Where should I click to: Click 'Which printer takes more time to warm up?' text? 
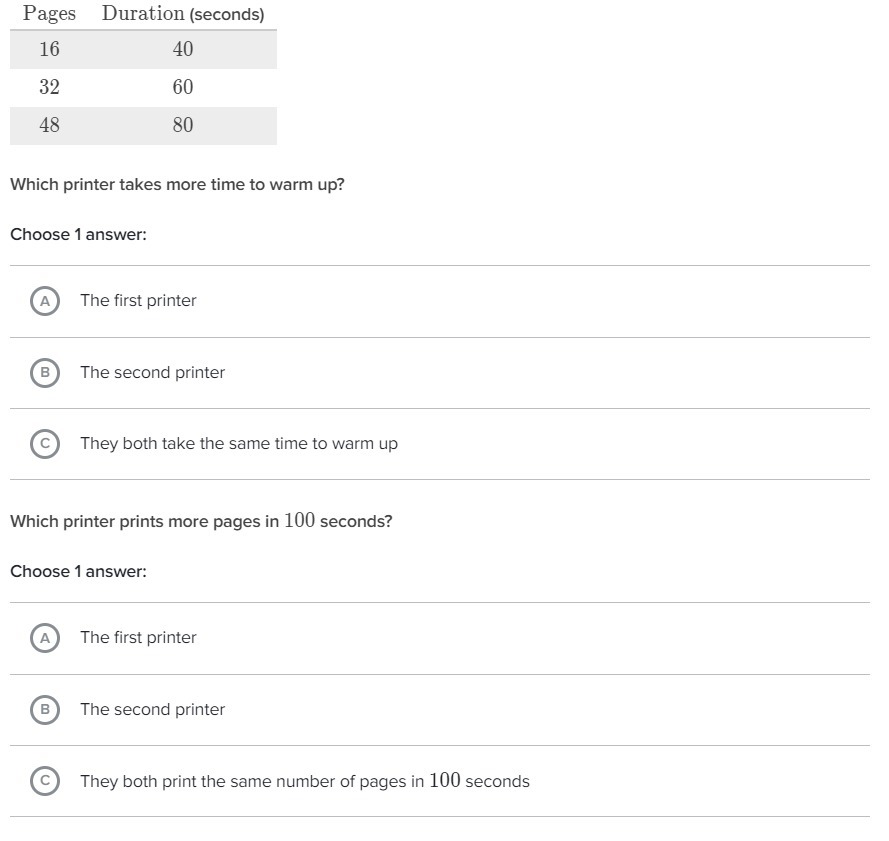pos(177,185)
